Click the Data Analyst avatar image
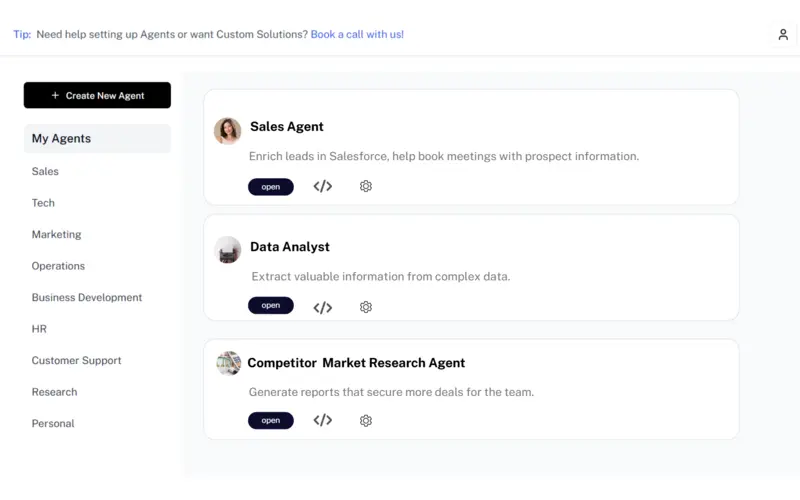Viewport: 800px width, 500px height. tap(228, 249)
